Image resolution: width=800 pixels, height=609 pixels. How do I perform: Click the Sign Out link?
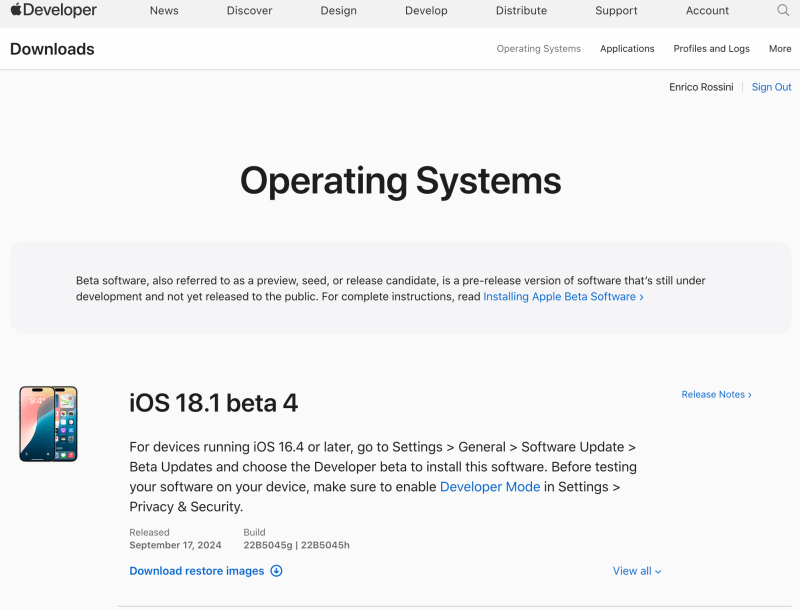[x=771, y=87]
